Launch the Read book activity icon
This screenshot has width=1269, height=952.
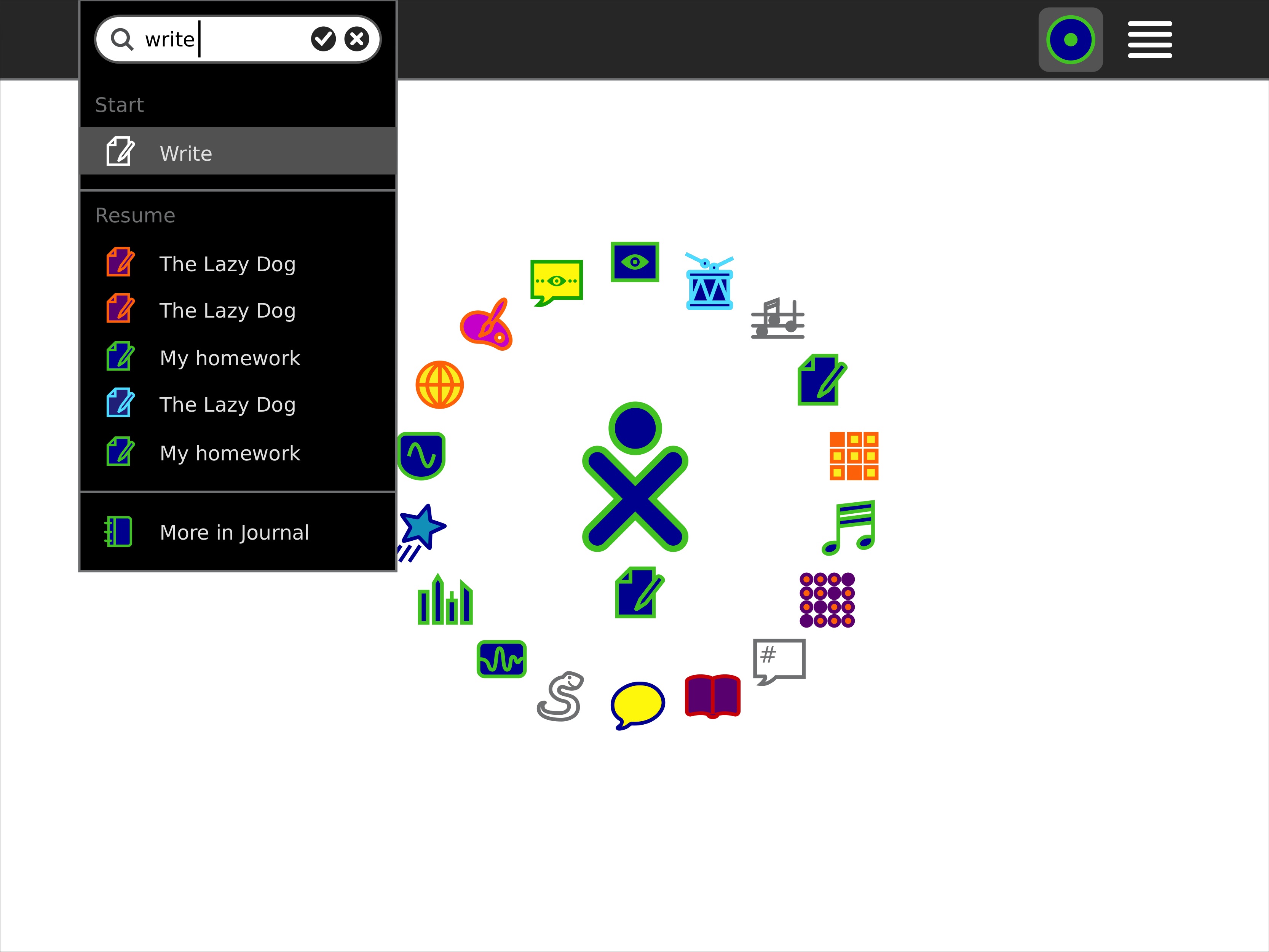[712, 696]
